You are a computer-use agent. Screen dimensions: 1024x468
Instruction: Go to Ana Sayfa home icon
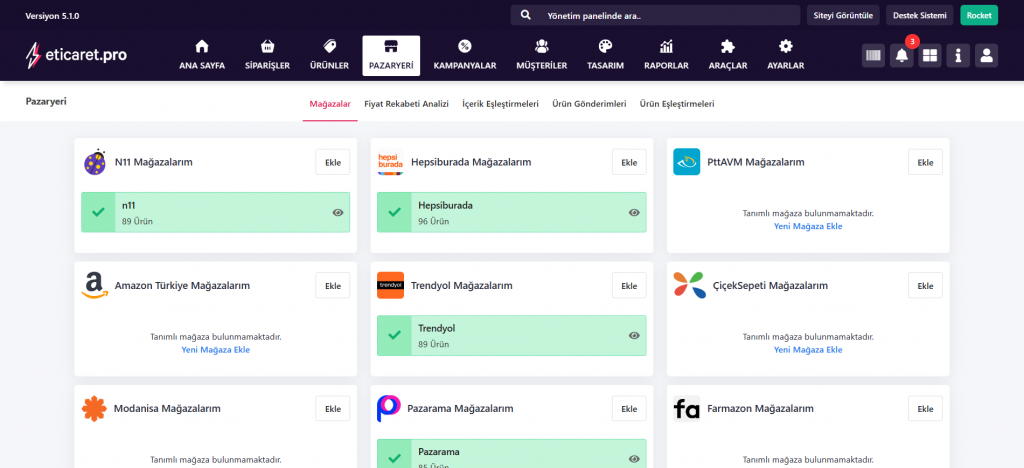point(202,46)
